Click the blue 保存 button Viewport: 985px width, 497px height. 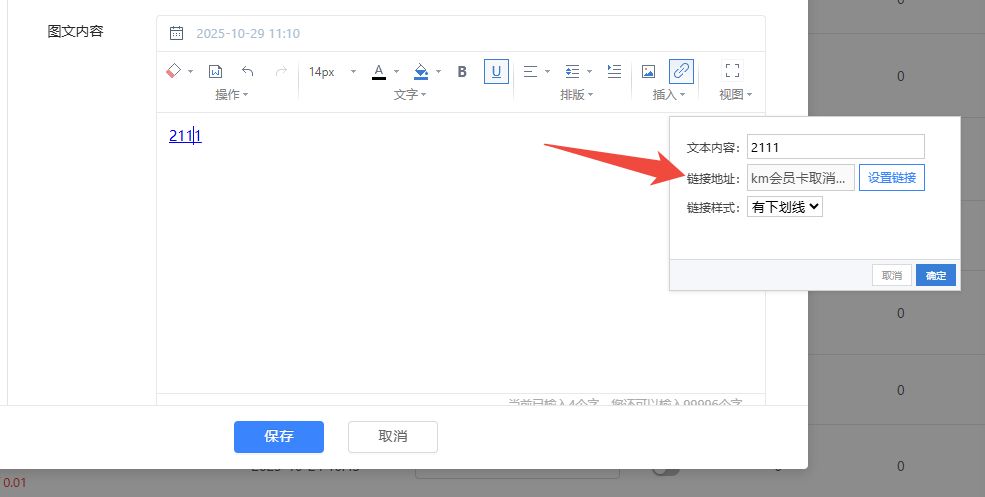point(279,437)
